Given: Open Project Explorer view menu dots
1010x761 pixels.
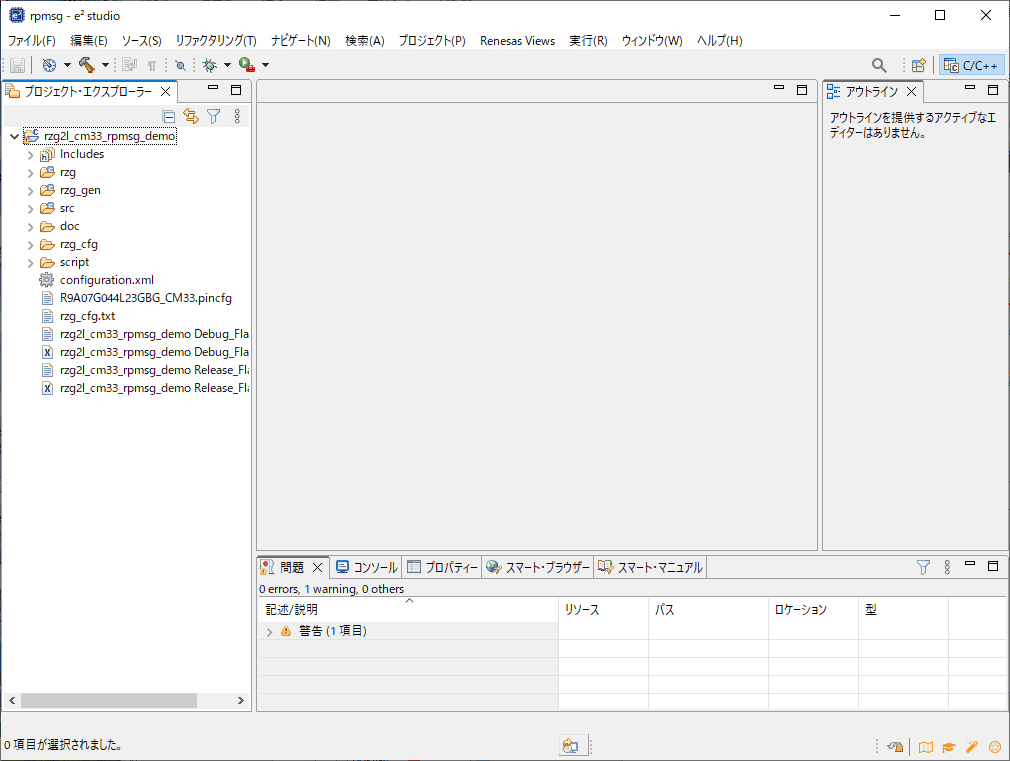Looking at the screenshot, I should point(237,116).
